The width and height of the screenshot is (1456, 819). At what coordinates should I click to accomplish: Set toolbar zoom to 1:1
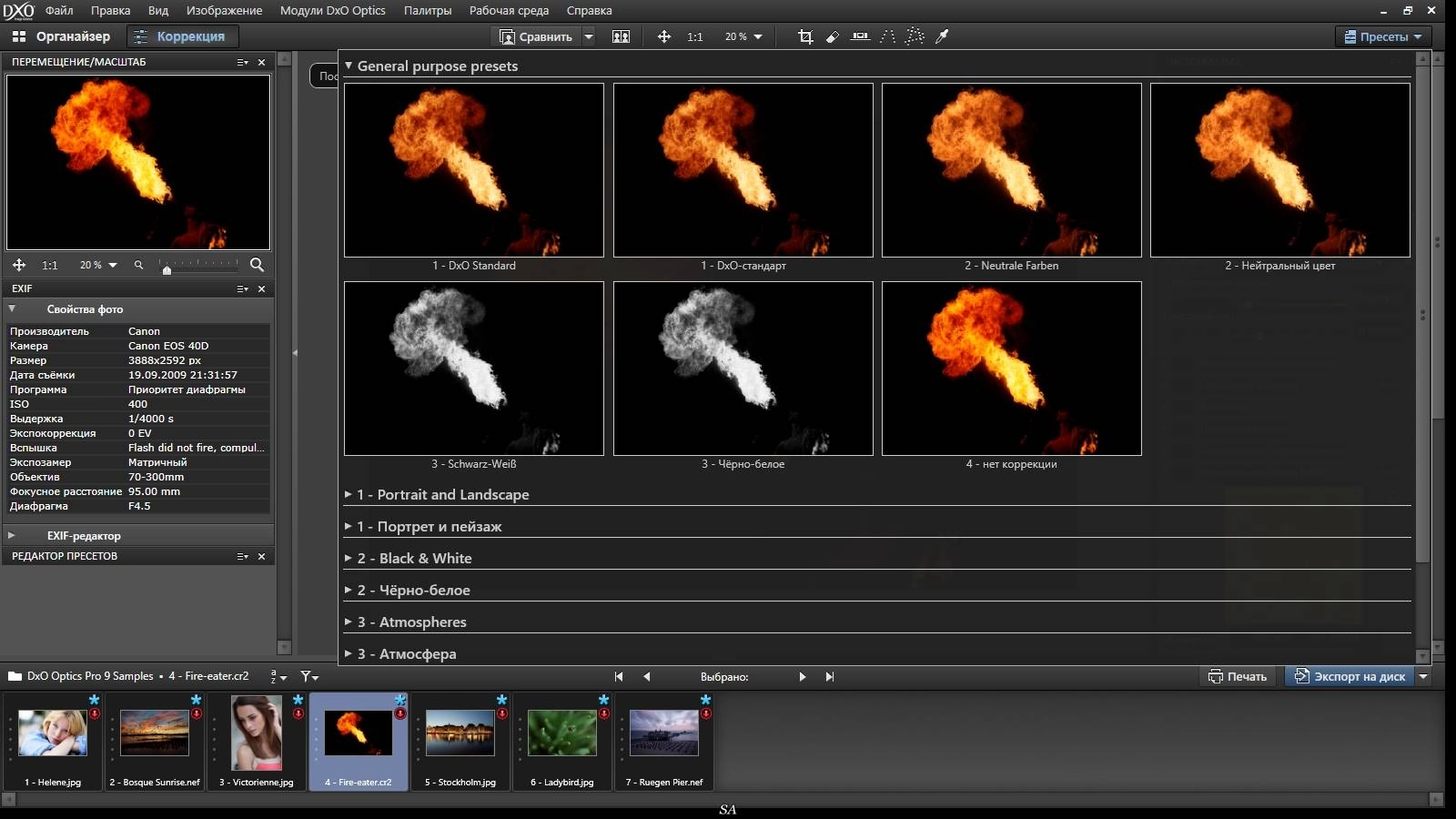(x=694, y=37)
